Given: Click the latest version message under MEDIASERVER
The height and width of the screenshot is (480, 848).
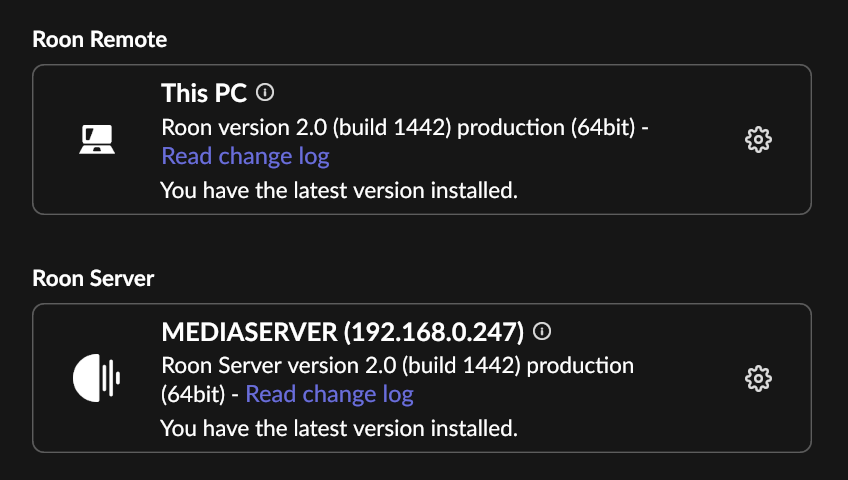Looking at the screenshot, I should 339,428.
